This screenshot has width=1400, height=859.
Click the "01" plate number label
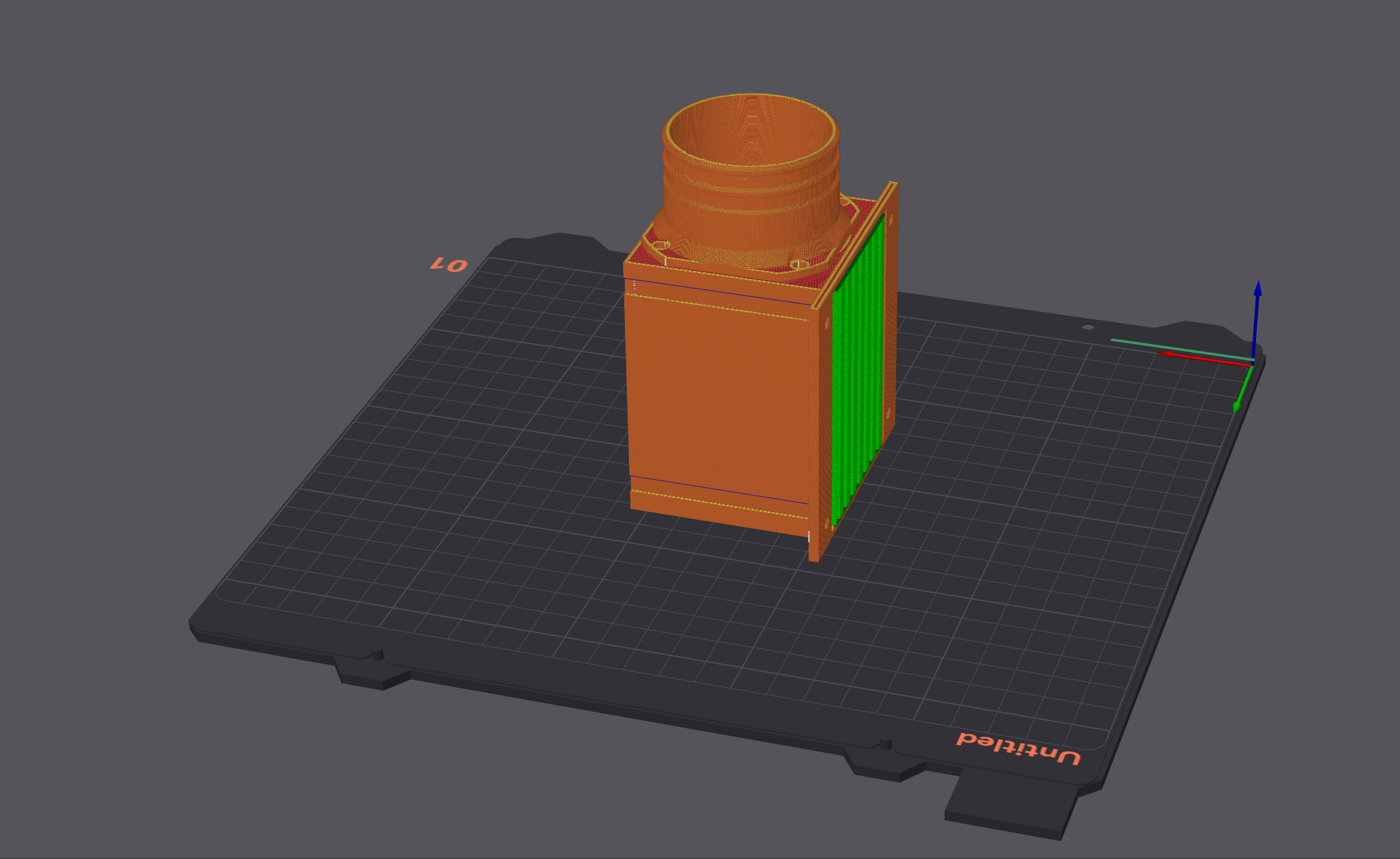pos(449,265)
